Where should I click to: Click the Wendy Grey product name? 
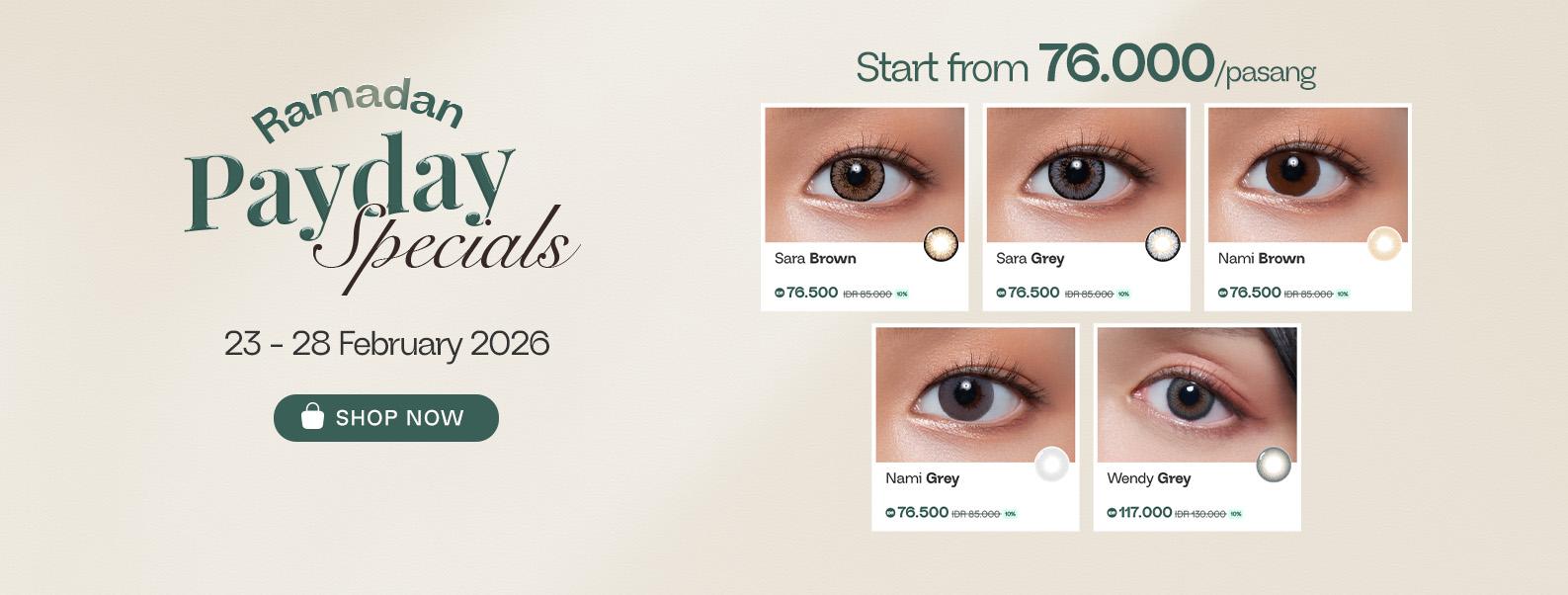[1148, 478]
